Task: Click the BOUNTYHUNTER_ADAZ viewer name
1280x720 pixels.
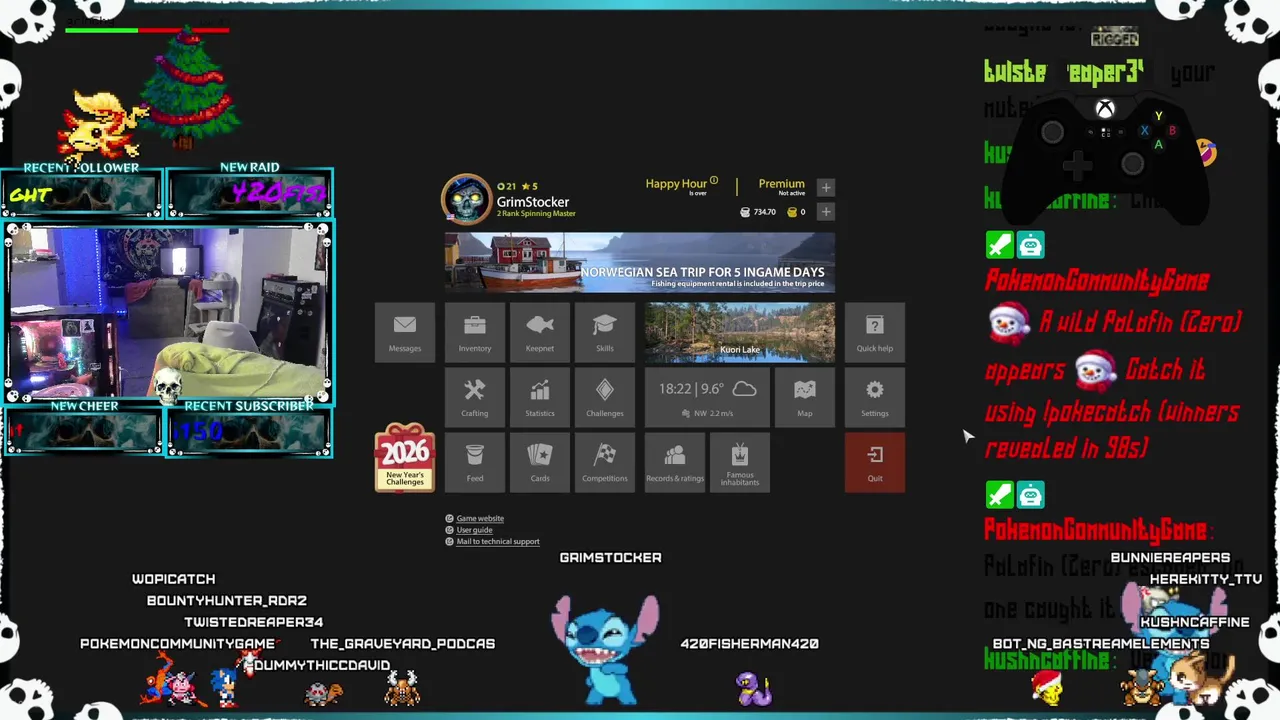Action: tap(227, 601)
